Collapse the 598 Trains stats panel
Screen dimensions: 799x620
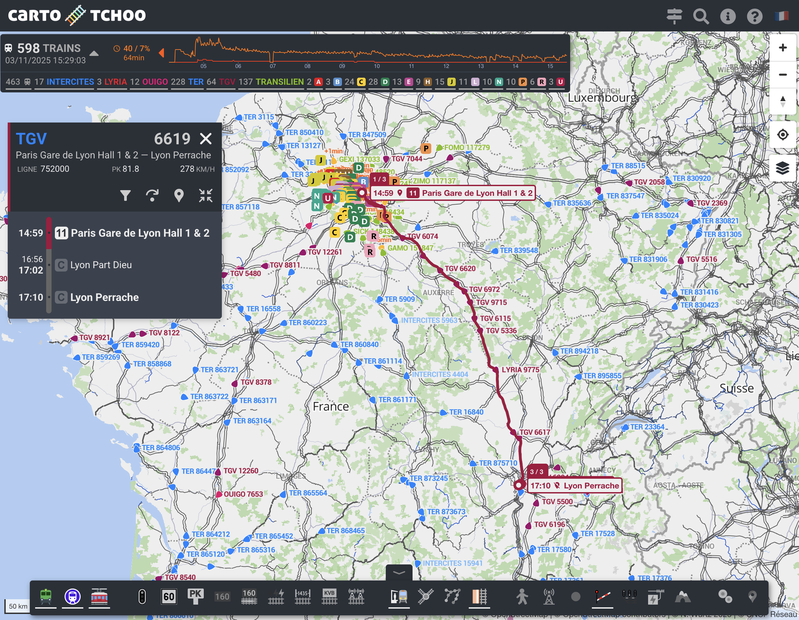coord(94,53)
